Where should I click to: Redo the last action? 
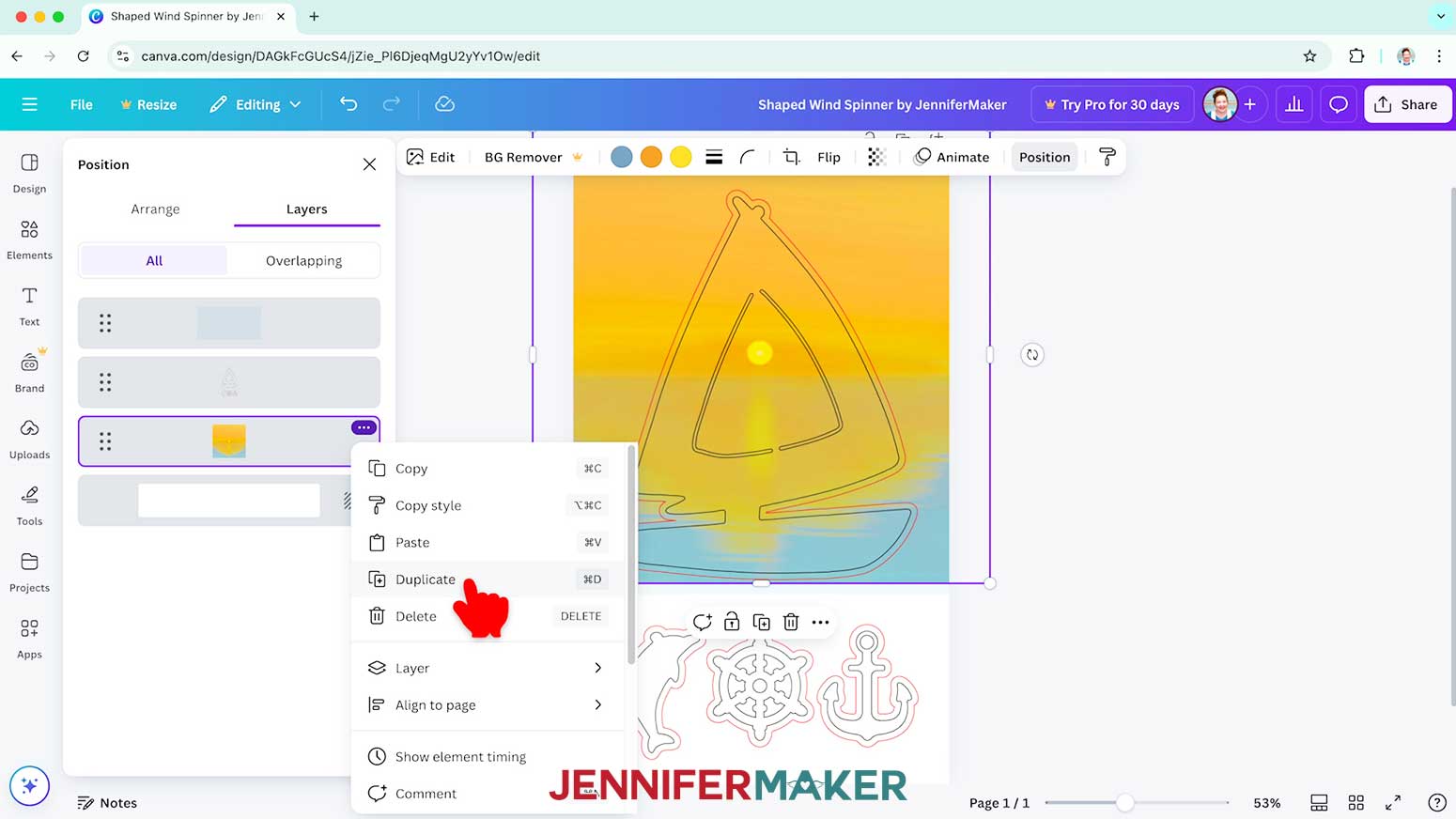392,104
